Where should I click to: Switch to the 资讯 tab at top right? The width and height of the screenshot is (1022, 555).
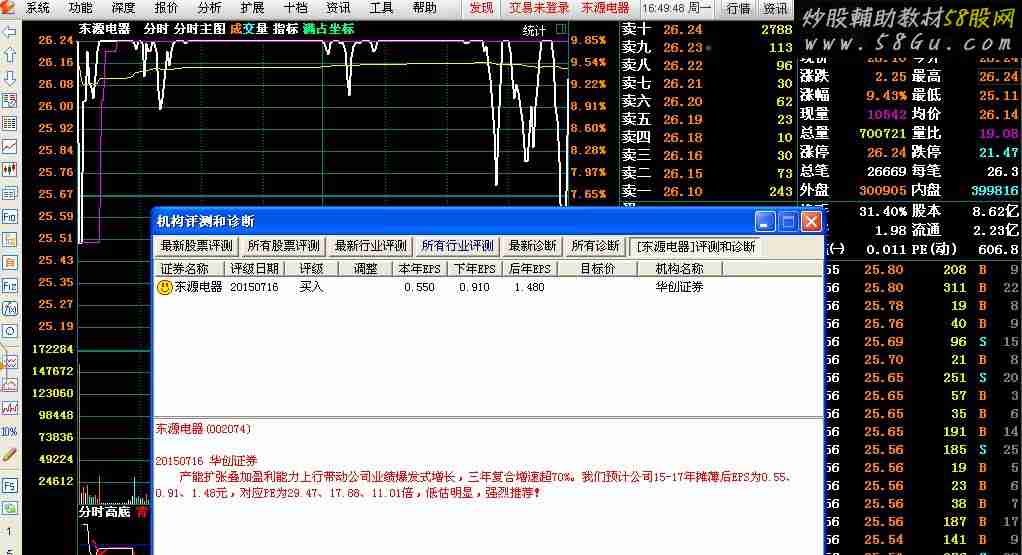[776, 8]
